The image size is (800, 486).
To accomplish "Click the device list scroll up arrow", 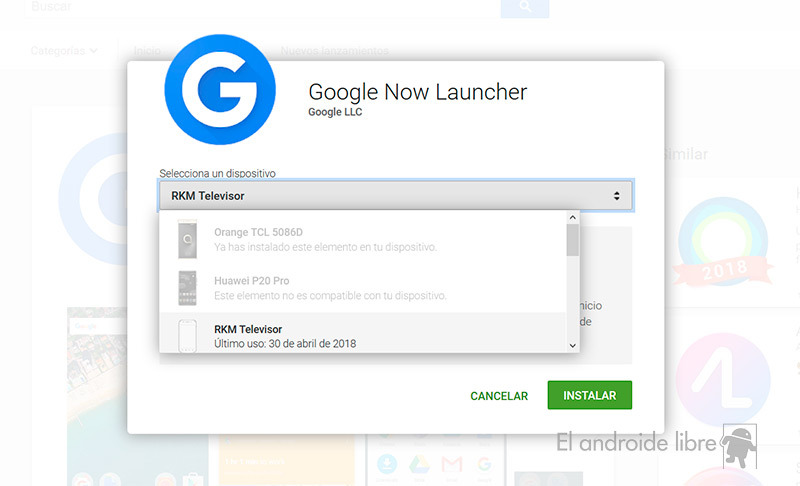I will [x=572, y=218].
